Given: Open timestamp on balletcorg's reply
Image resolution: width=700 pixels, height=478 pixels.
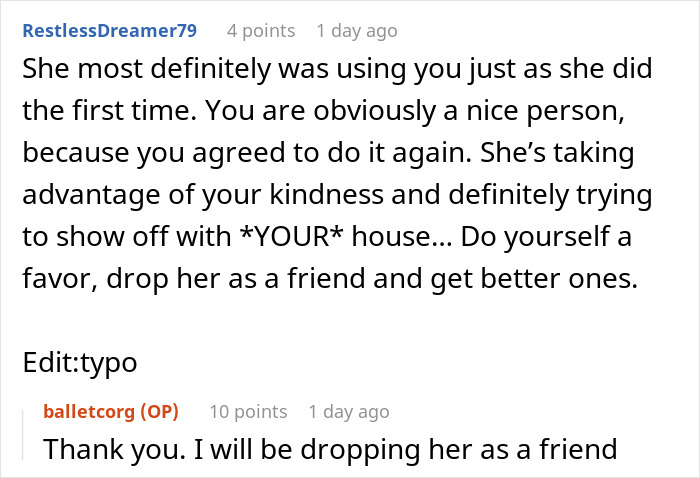Looking at the screenshot, I should coord(348,411).
